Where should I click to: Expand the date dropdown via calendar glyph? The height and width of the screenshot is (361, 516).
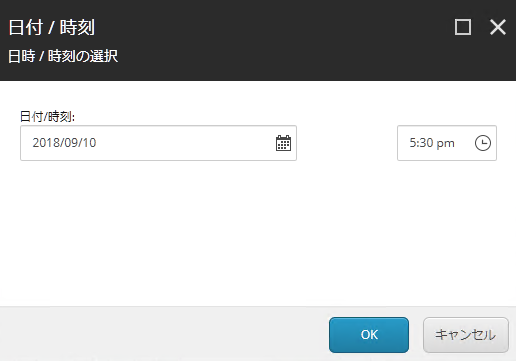283,143
